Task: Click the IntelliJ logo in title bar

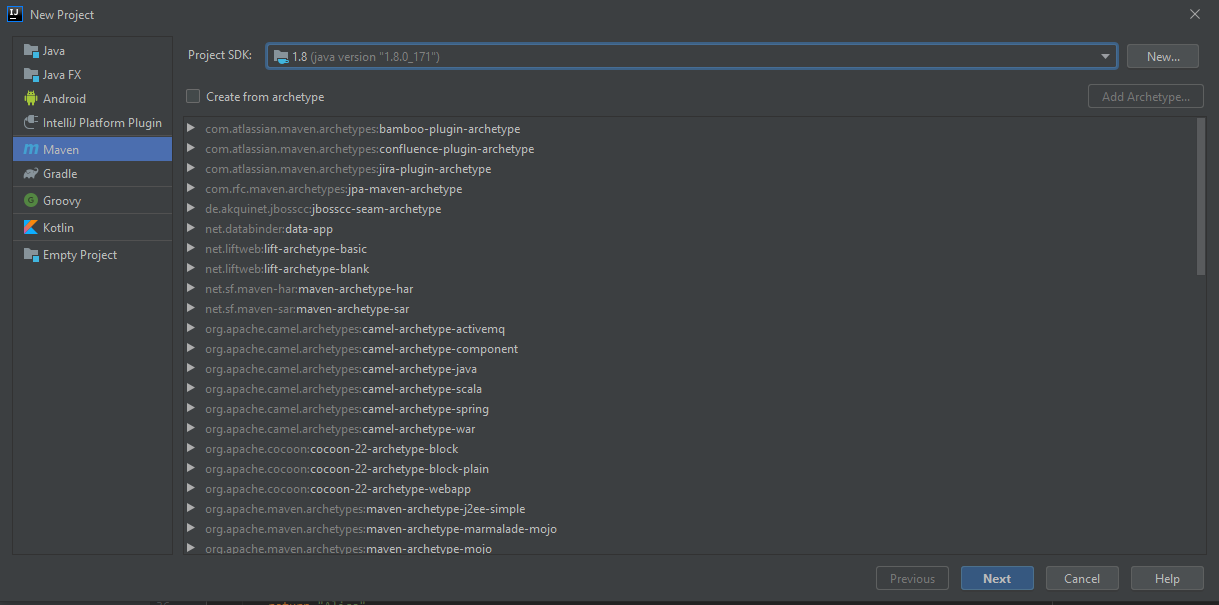Action: point(15,14)
